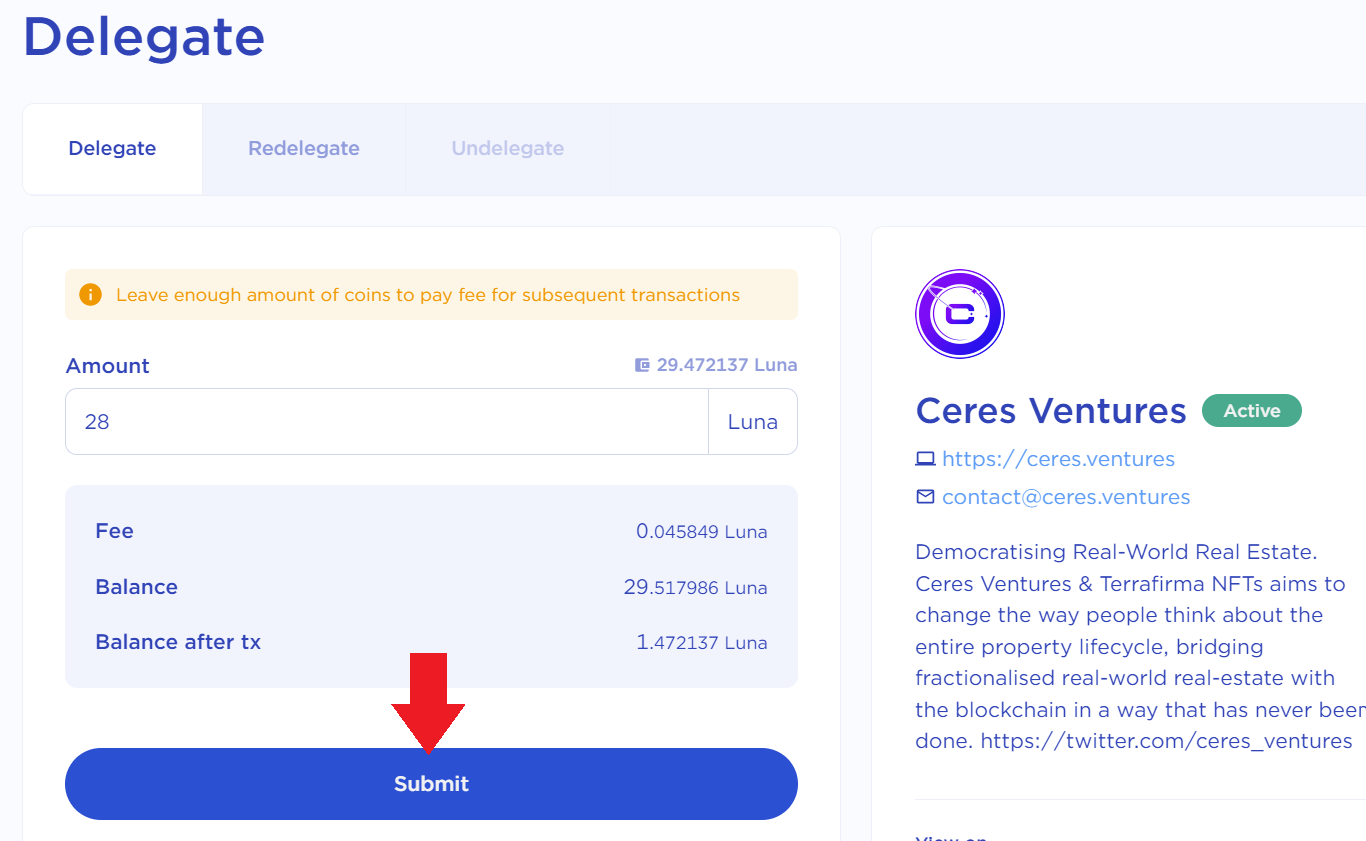Click the Balance value 29.517986 Luna
This screenshot has width=1366, height=841.
coord(695,588)
